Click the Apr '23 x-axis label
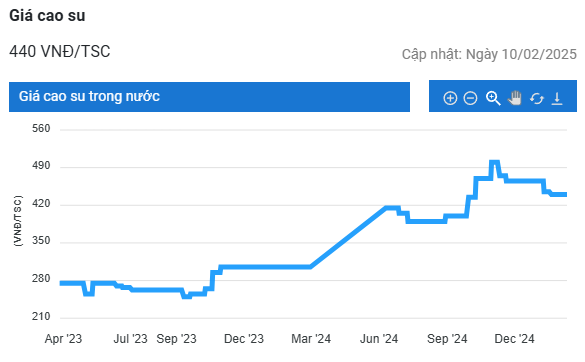 click(x=63, y=338)
